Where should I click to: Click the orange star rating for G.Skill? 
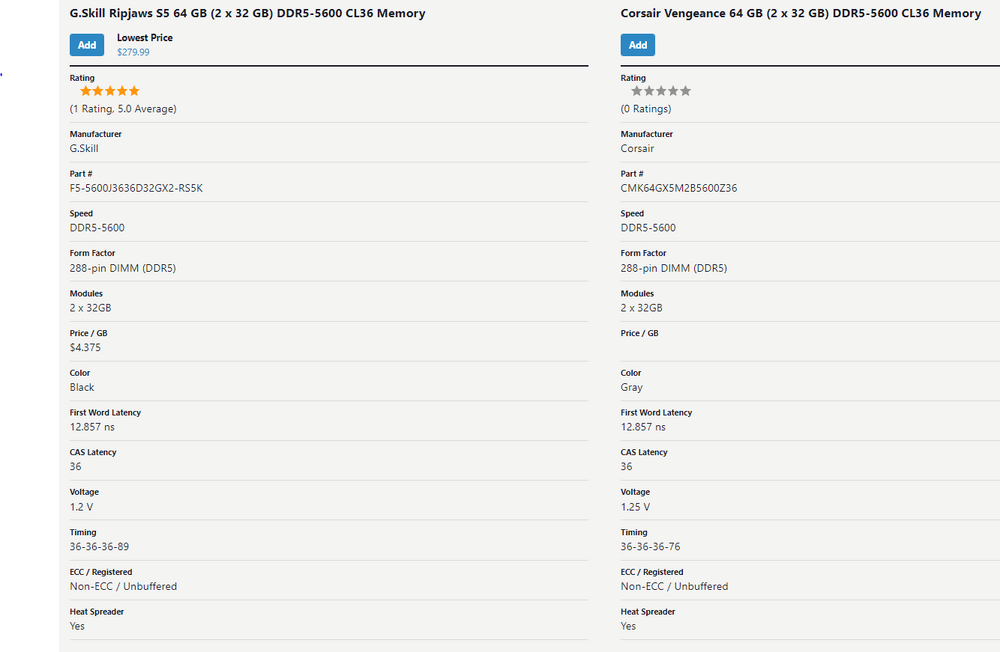(x=109, y=91)
